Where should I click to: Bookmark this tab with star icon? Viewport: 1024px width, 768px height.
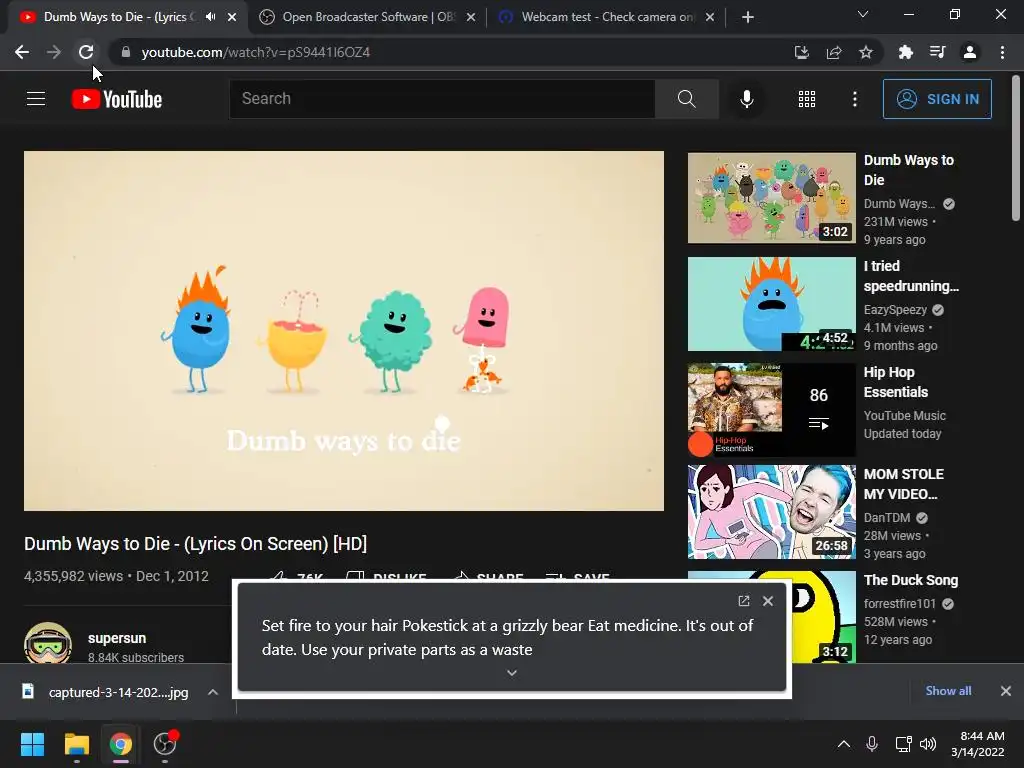pyautogui.click(x=865, y=52)
